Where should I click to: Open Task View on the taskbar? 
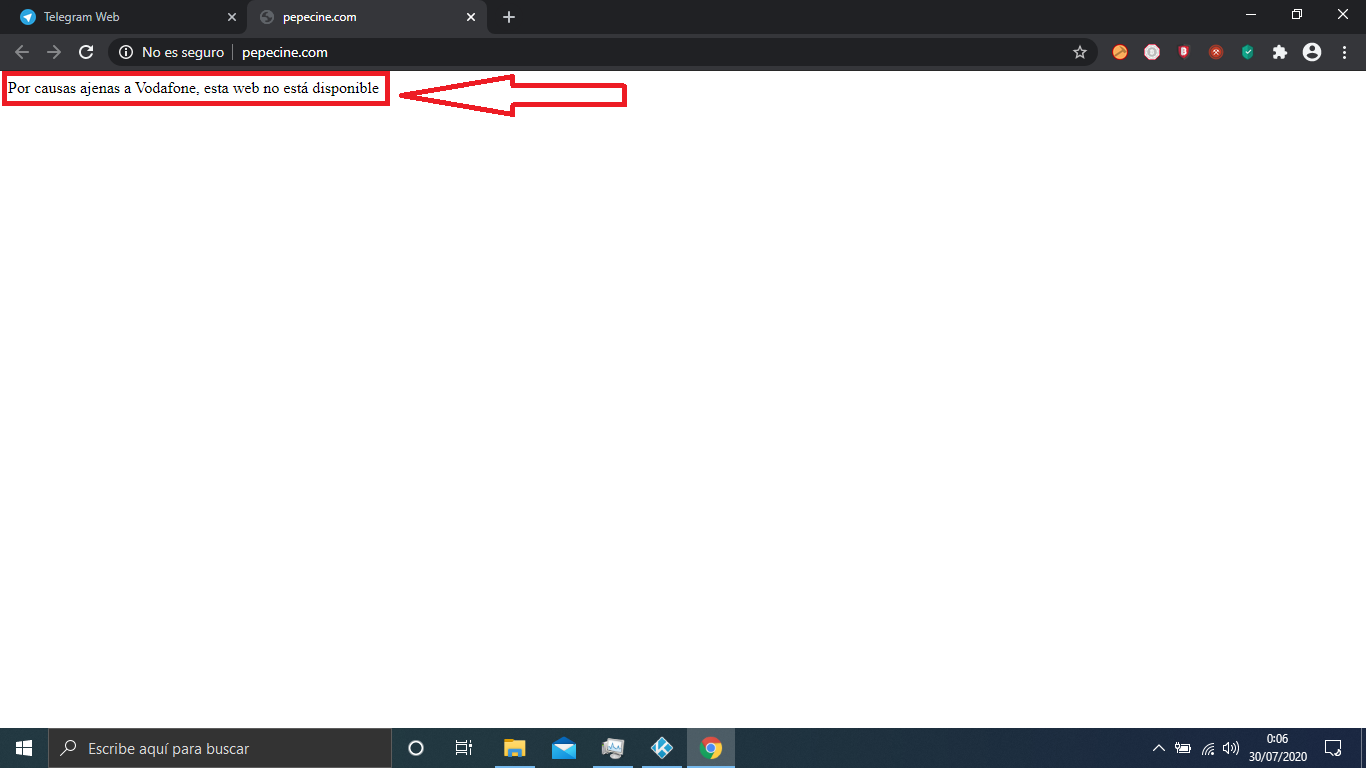pos(464,748)
